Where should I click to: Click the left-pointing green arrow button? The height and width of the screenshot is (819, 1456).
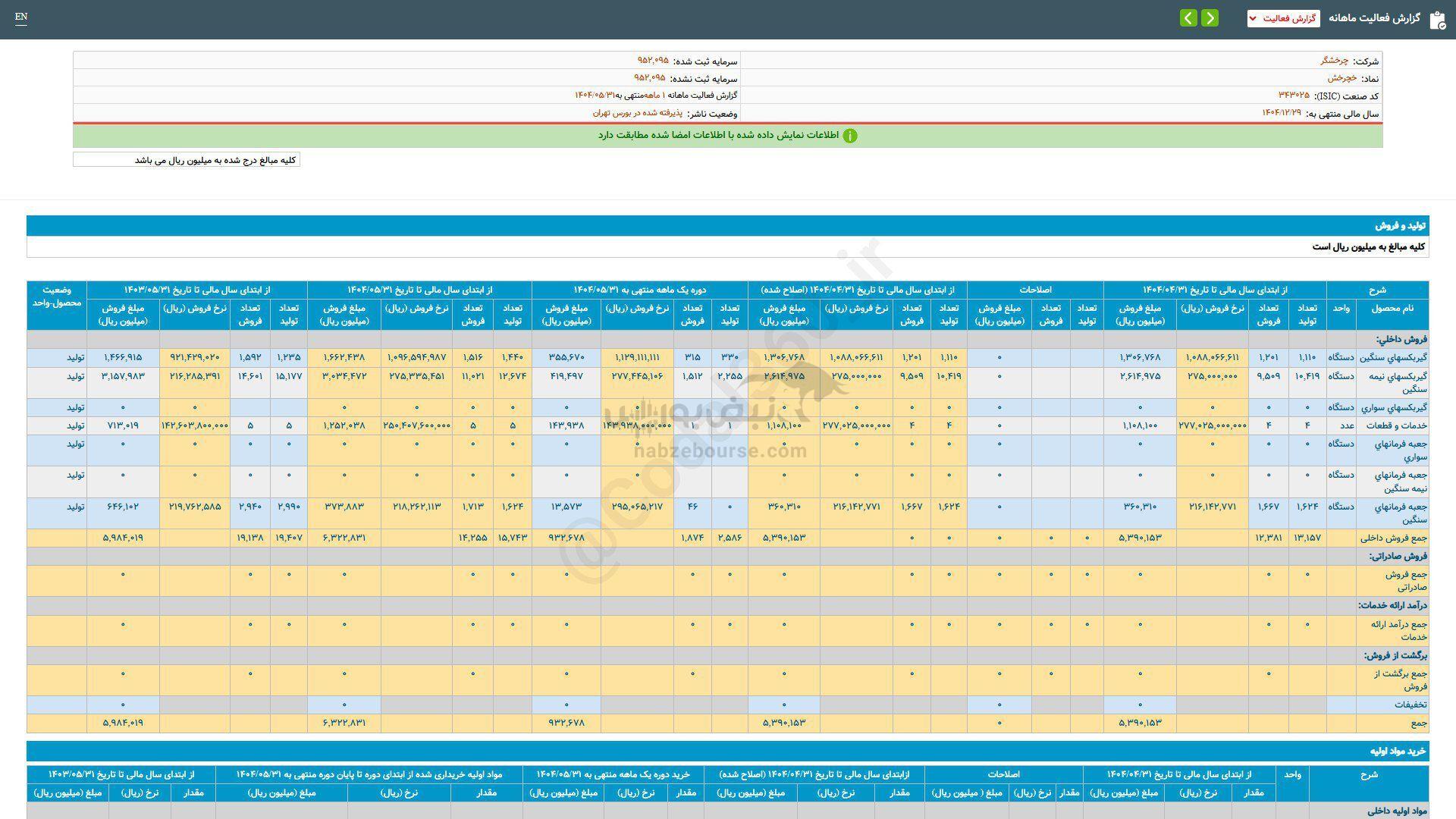tap(1188, 18)
